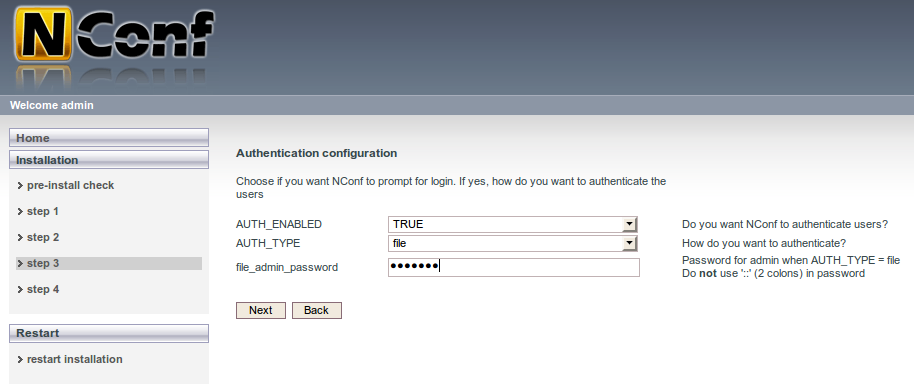Select the AUTH_TYPE combo box showing file
Screen dimensions: 914x392
tap(513, 243)
